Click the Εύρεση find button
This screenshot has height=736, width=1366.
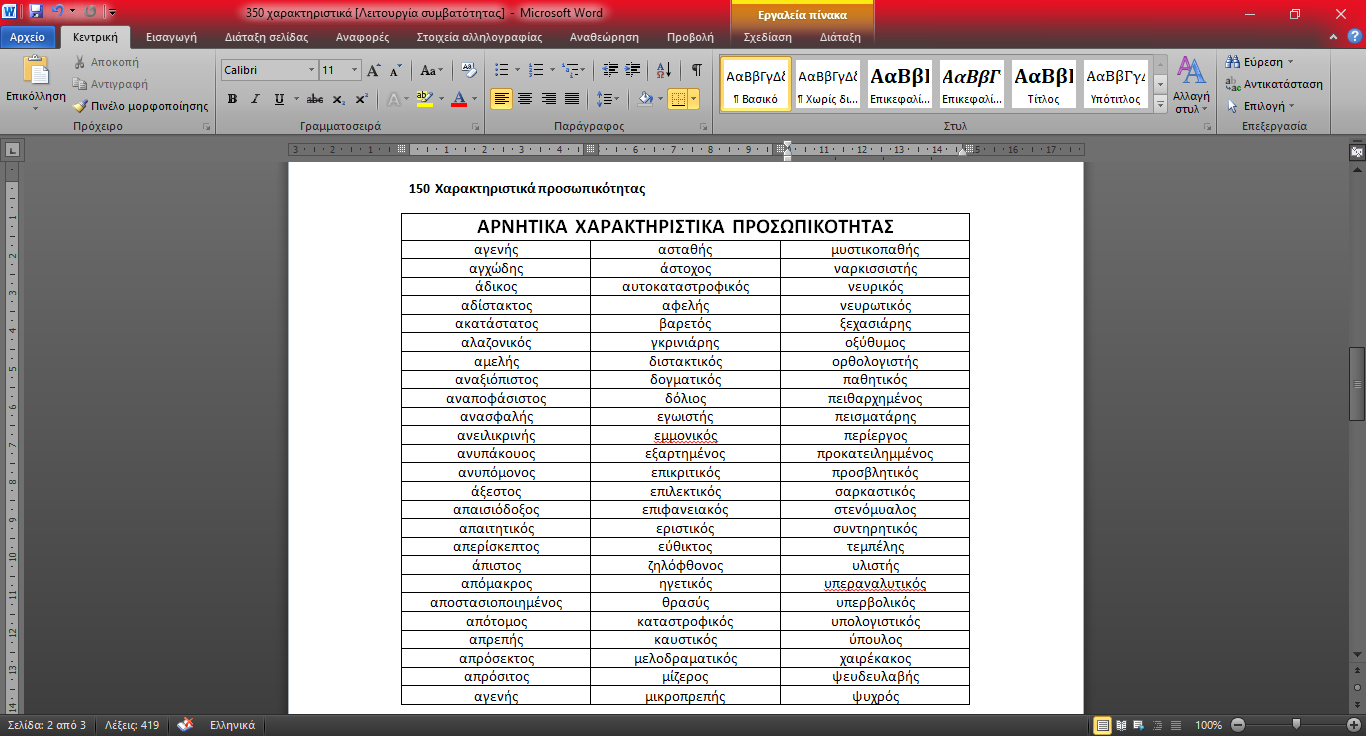(x=1260, y=62)
